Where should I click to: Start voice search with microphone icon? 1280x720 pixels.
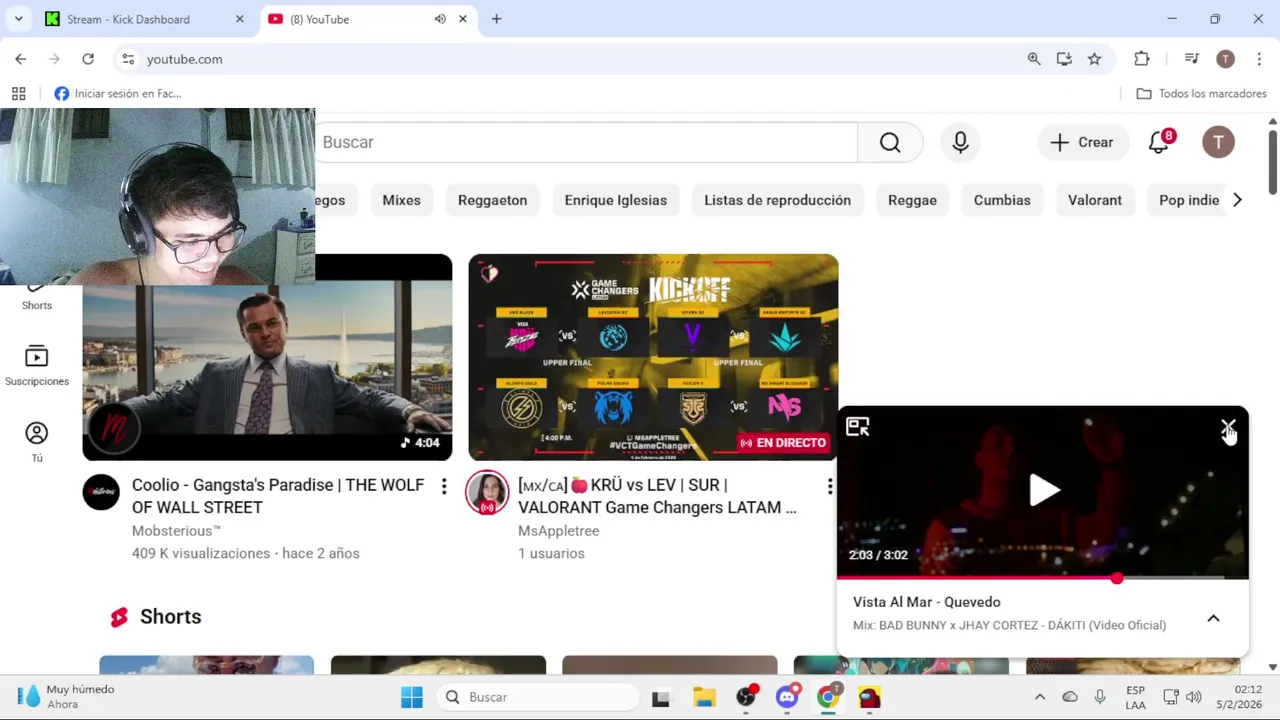pos(960,142)
